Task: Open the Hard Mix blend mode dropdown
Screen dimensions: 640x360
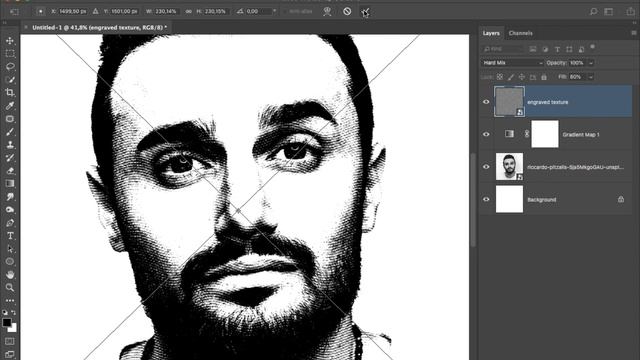Action: coord(512,63)
